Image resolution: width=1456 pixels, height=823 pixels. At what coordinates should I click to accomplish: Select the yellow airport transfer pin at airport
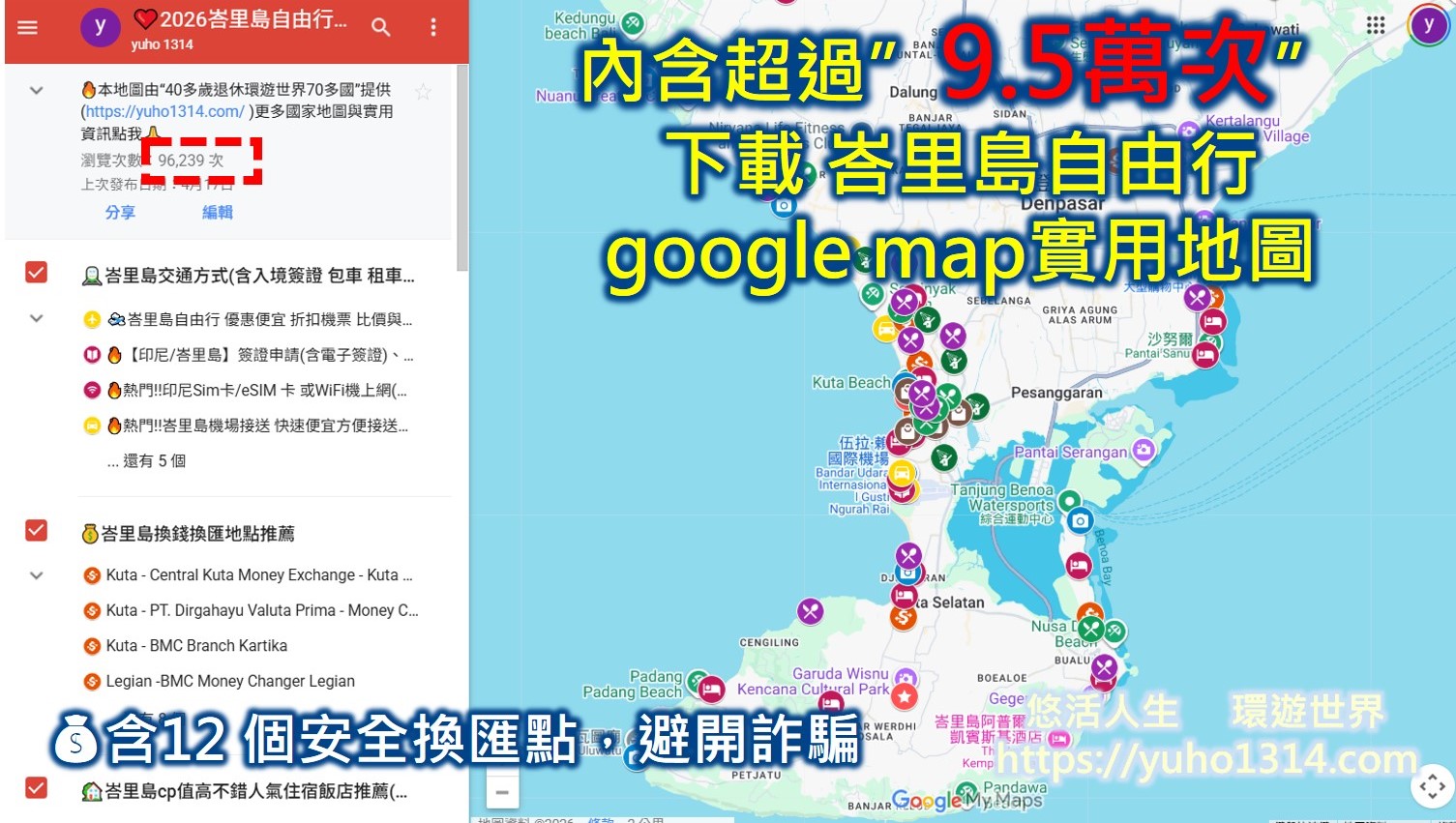(902, 473)
